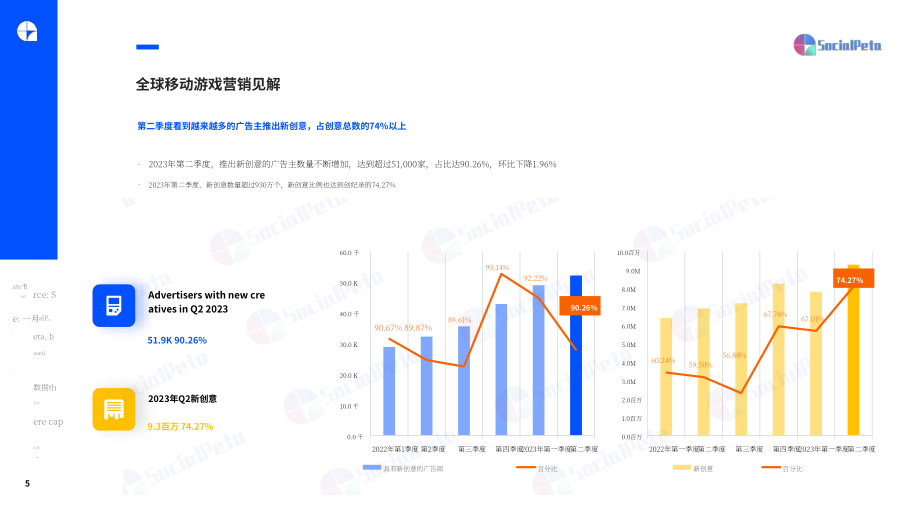The image size is (920, 518).
Task: Click the bullet mentioning 51,000 advertisers
Action: point(352,164)
